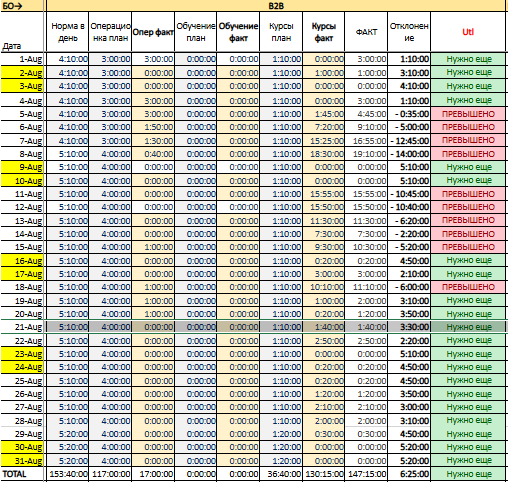
Task: Select total Операционка план 117:00:00
Action: click(x=110, y=474)
